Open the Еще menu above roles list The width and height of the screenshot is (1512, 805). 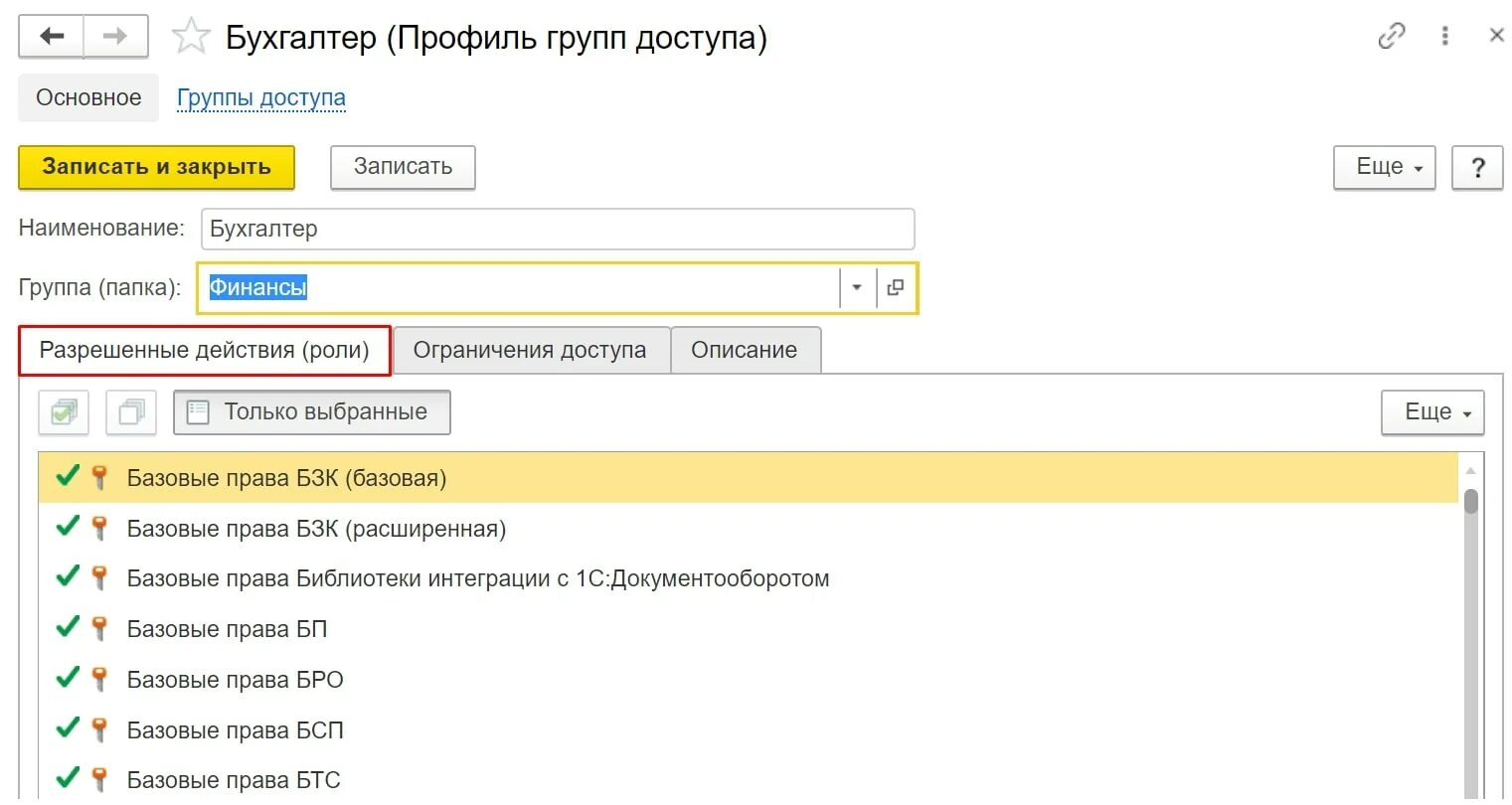[1432, 412]
